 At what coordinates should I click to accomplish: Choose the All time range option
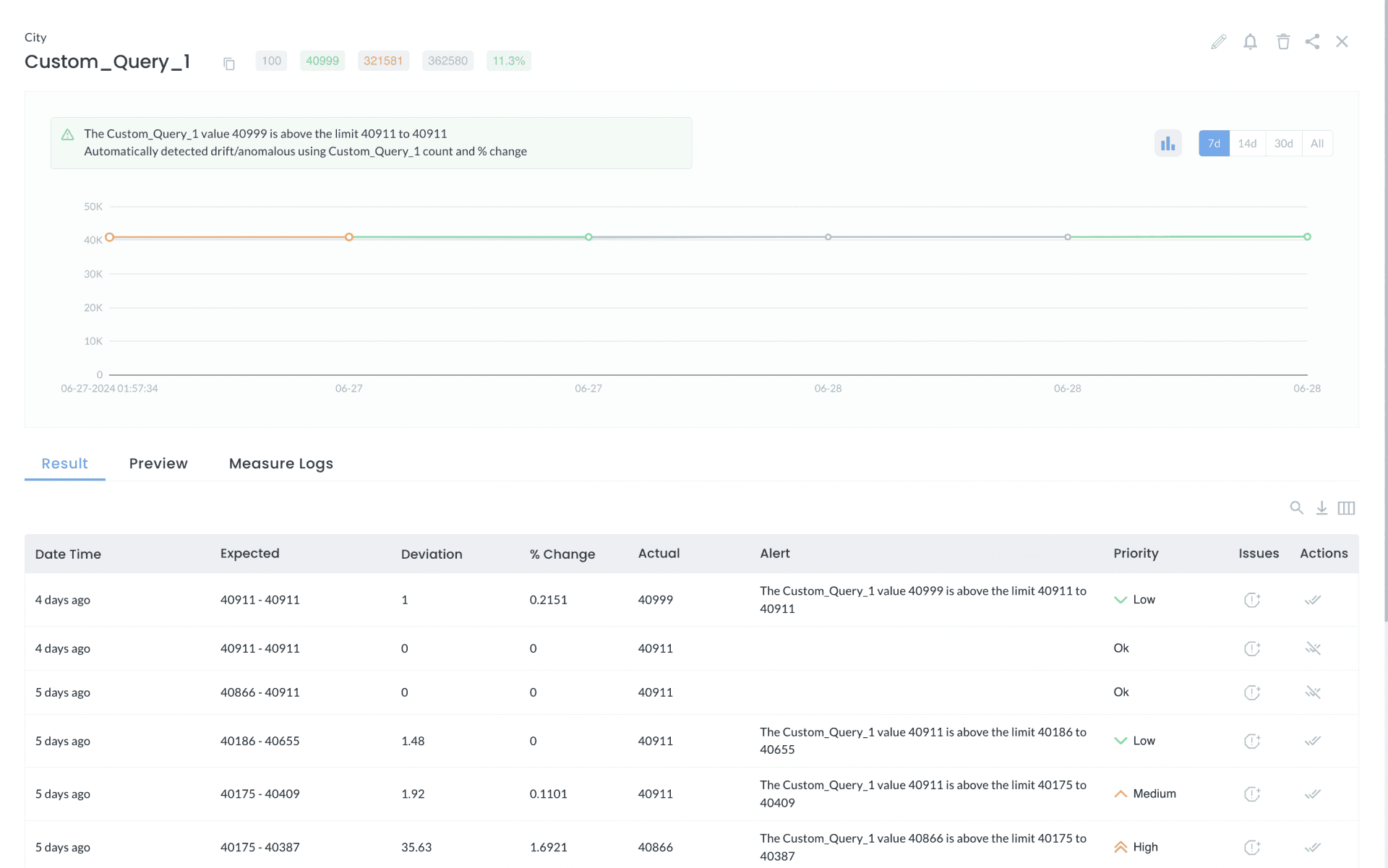click(1317, 143)
